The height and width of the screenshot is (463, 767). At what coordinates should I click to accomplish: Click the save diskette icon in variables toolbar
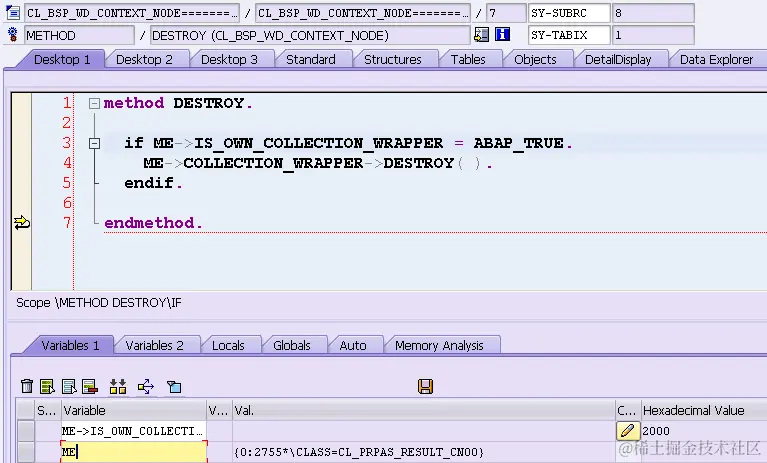tap(426, 386)
